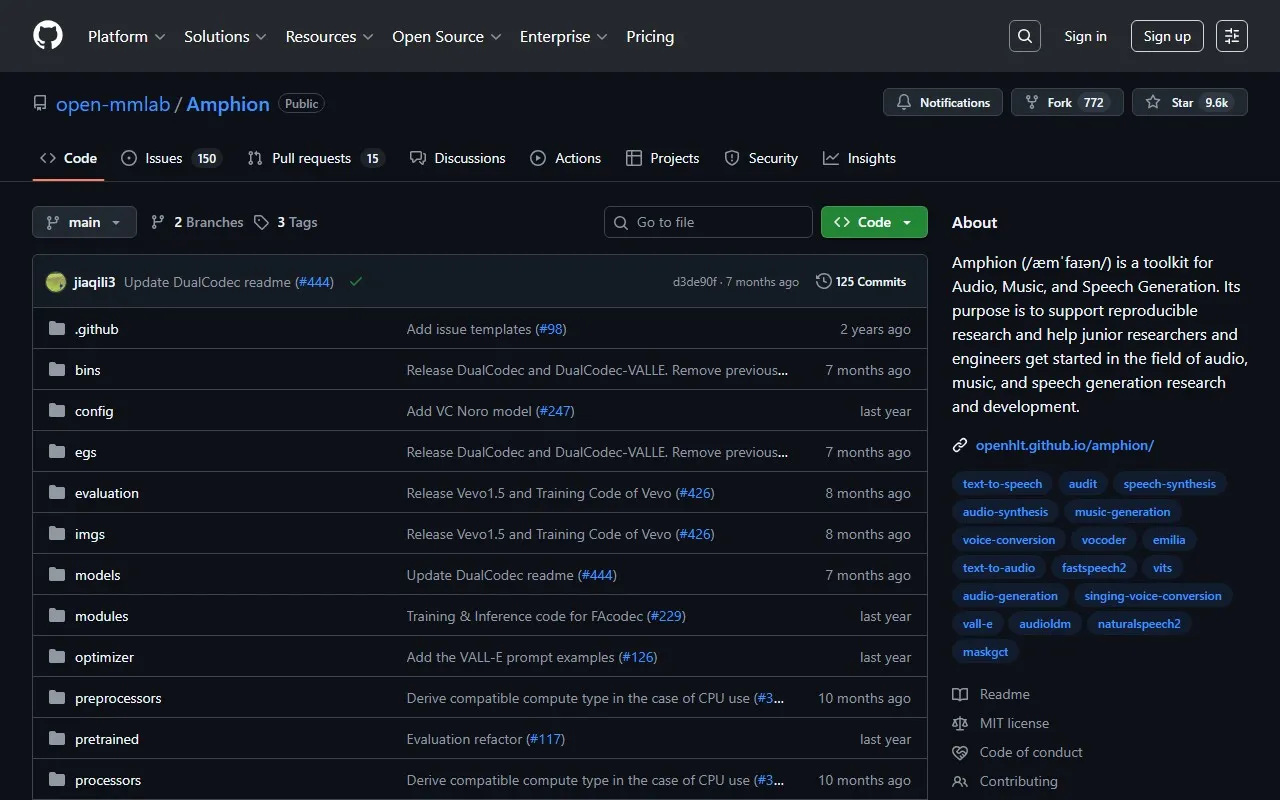
Task: Open the Notifications bell button
Action: pos(943,103)
